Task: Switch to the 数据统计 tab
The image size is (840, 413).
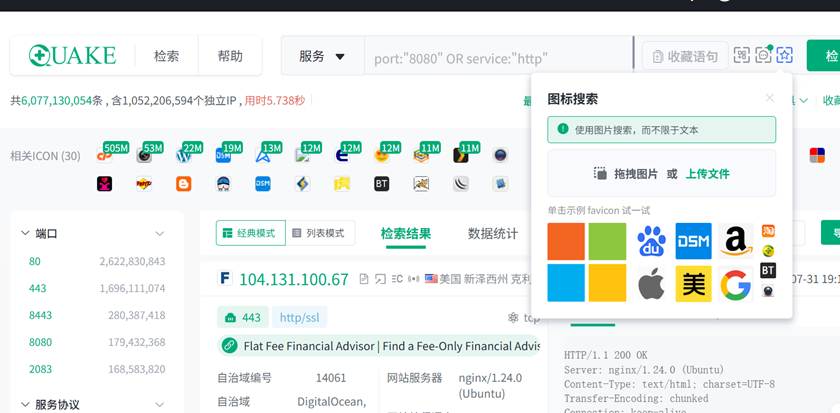Action: pyautogui.click(x=493, y=234)
